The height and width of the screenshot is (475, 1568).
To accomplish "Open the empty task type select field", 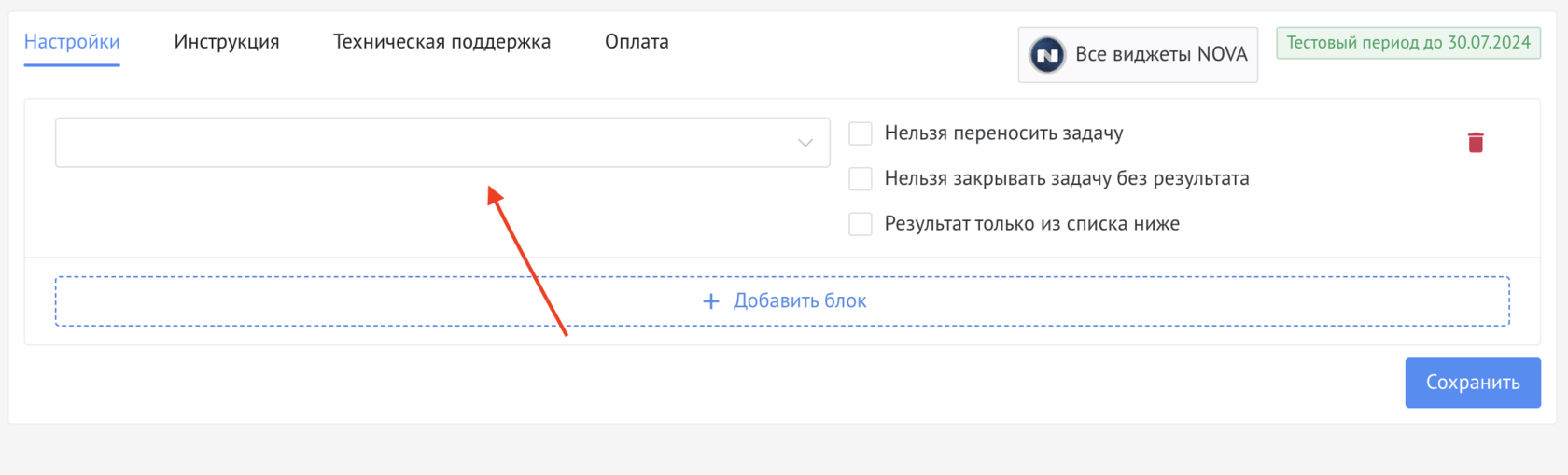I will (420, 143).
